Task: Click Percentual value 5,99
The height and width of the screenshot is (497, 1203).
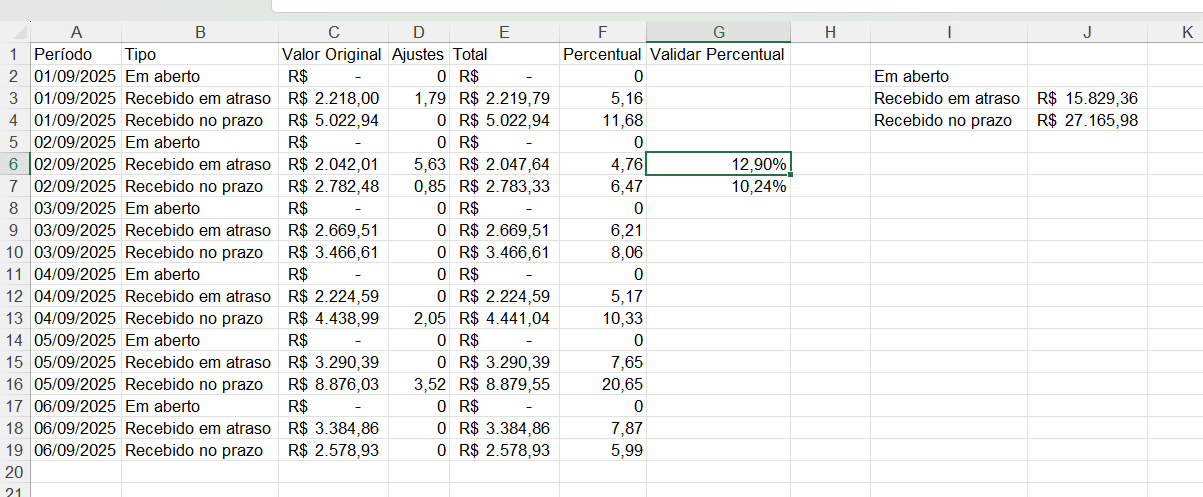Action: (x=603, y=450)
